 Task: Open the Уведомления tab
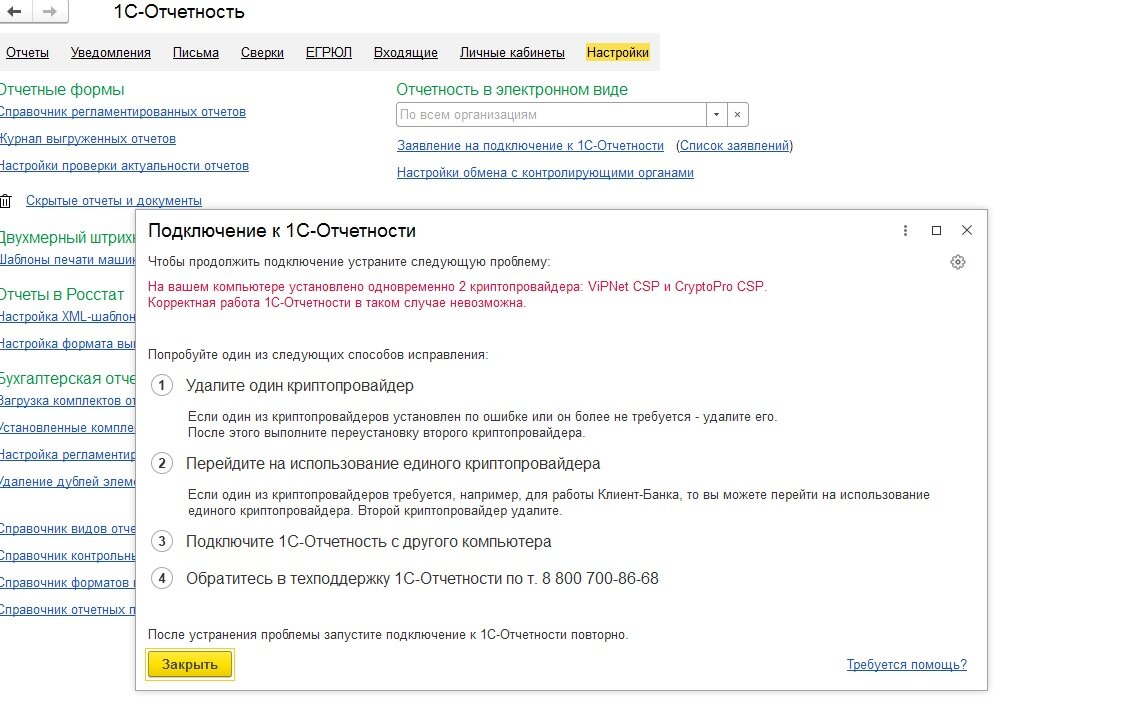click(x=111, y=53)
